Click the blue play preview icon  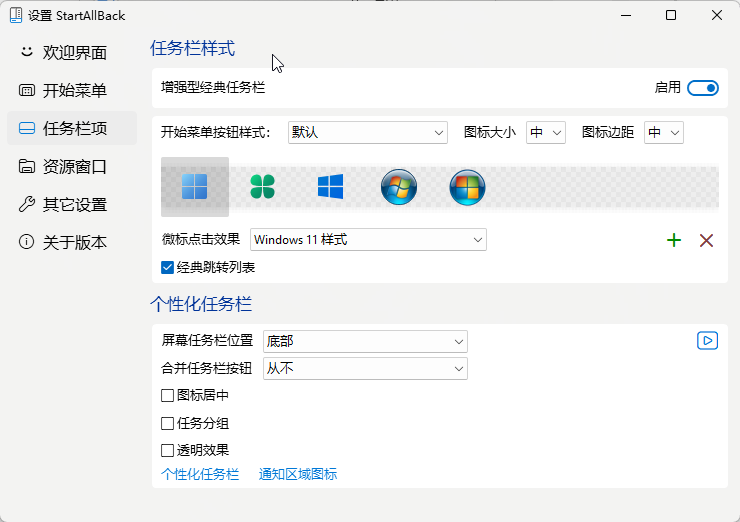707,341
